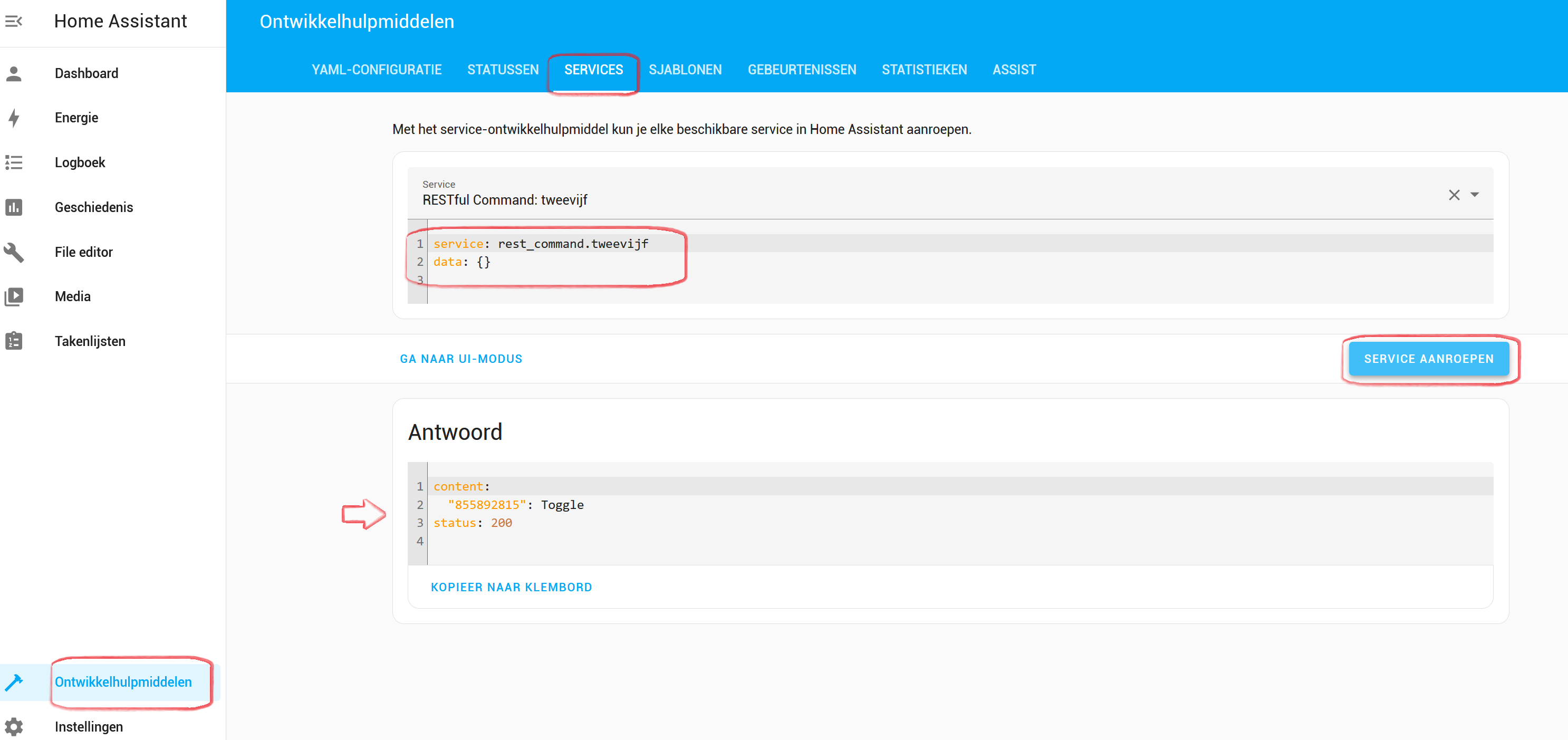Click the Logboek list icon
The height and width of the screenshot is (740, 1568).
pos(13,162)
